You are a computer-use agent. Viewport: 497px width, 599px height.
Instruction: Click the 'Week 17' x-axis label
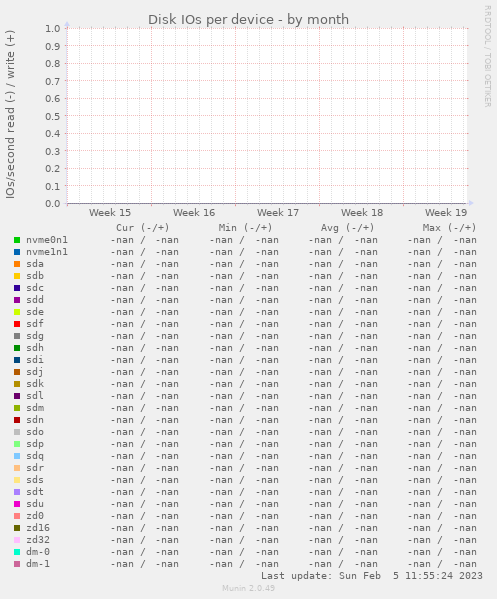(x=278, y=213)
